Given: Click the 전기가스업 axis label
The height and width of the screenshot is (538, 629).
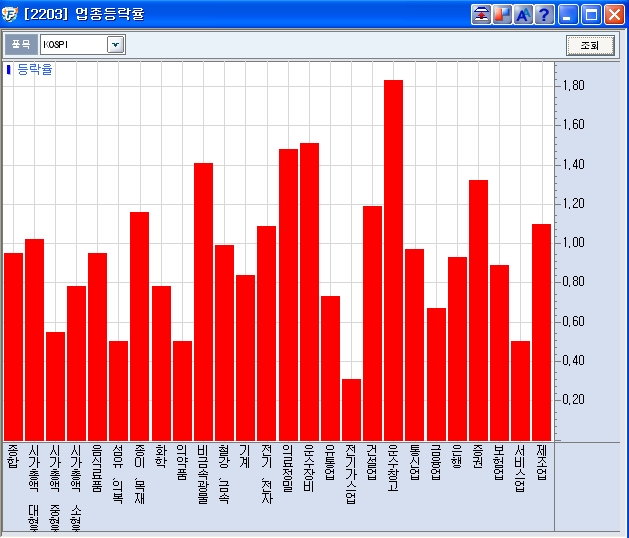Looking at the screenshot, I should 351,474.
